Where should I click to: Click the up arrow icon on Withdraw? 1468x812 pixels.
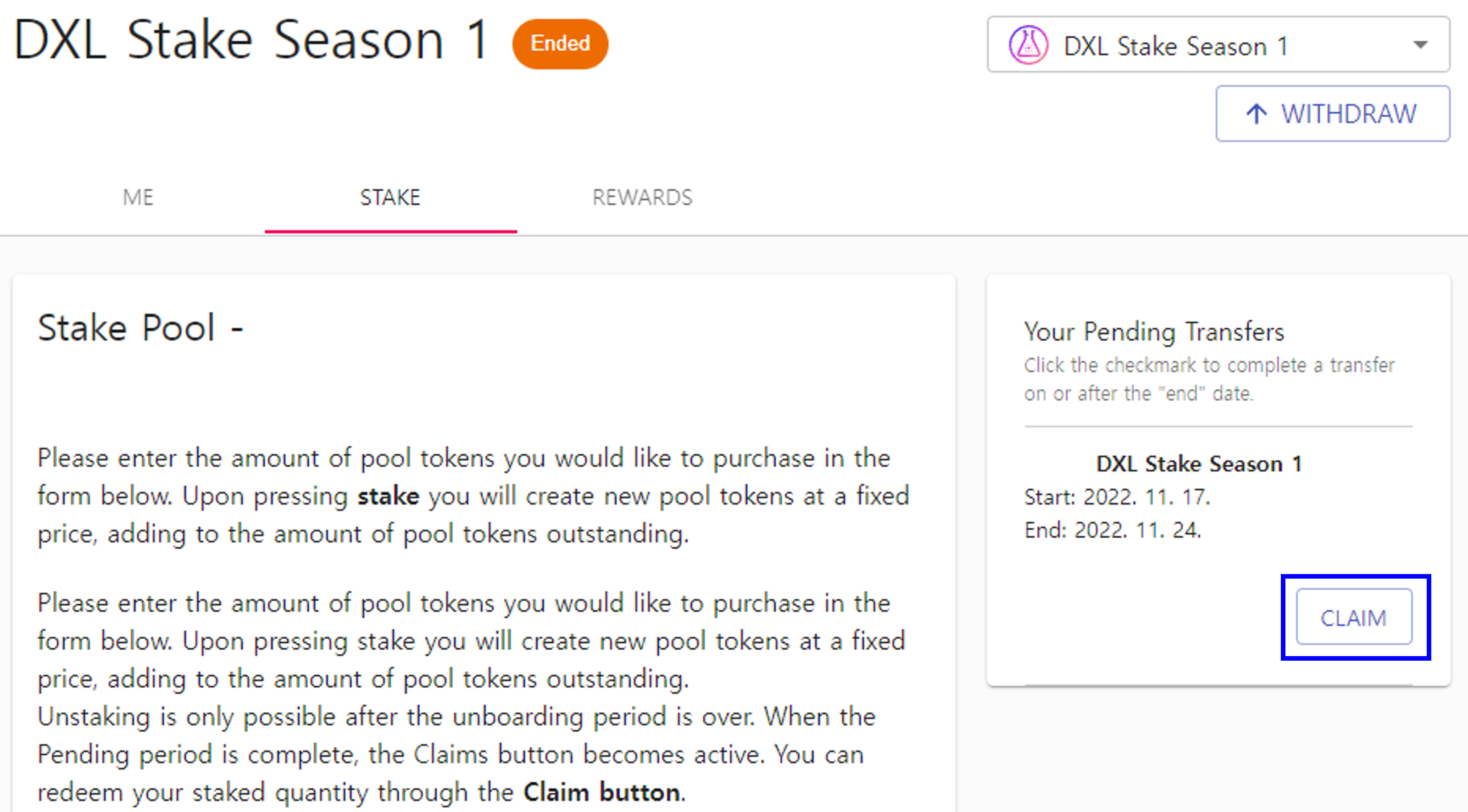point(1256,114)
